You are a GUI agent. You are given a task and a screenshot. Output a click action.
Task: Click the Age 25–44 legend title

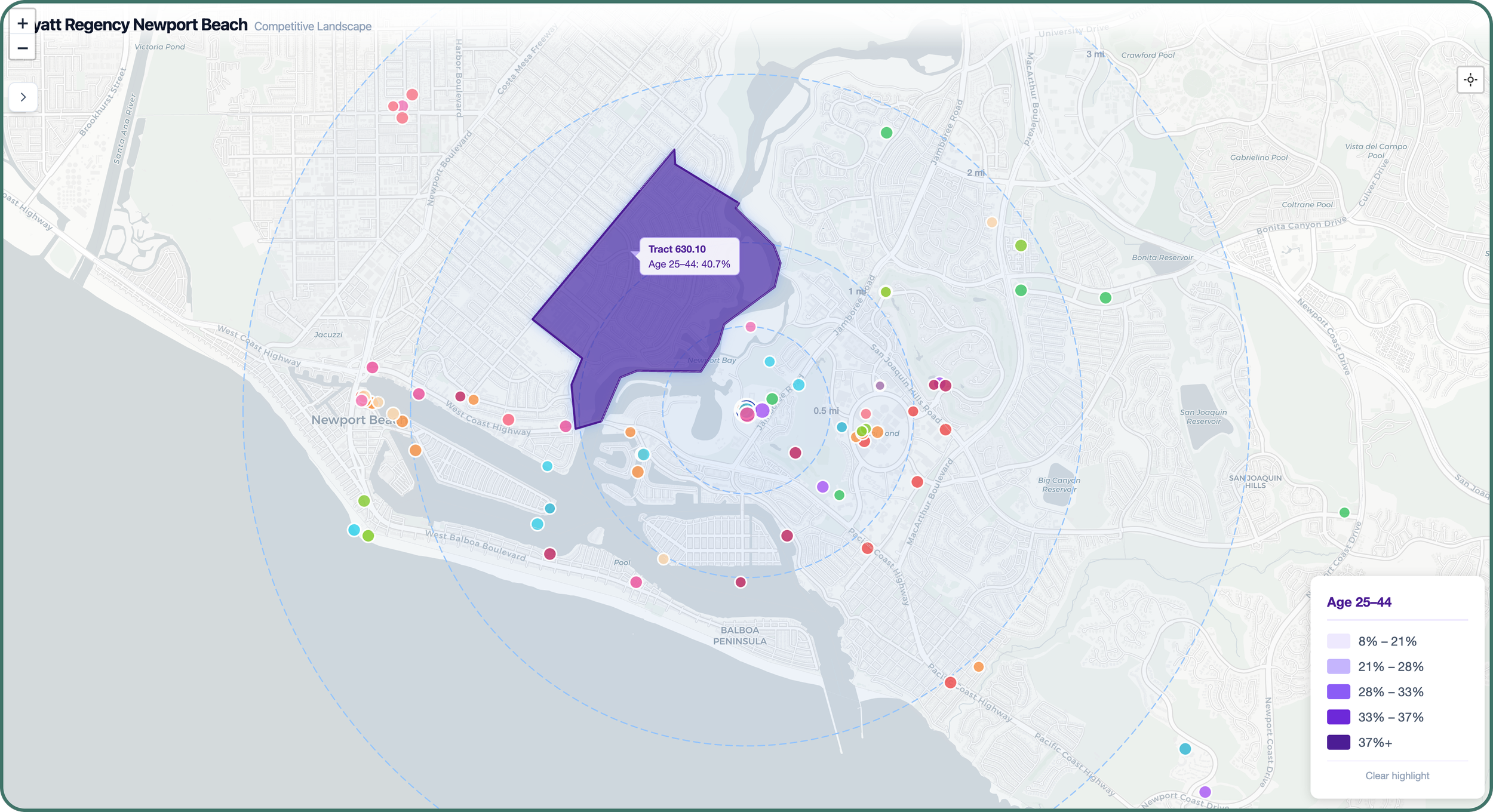[x=1359, y=602]
